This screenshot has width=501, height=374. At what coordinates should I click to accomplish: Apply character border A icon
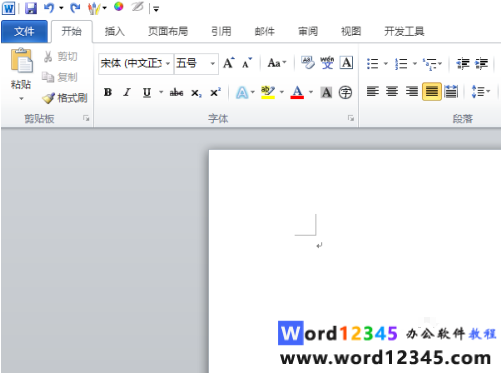coord(346,62)
